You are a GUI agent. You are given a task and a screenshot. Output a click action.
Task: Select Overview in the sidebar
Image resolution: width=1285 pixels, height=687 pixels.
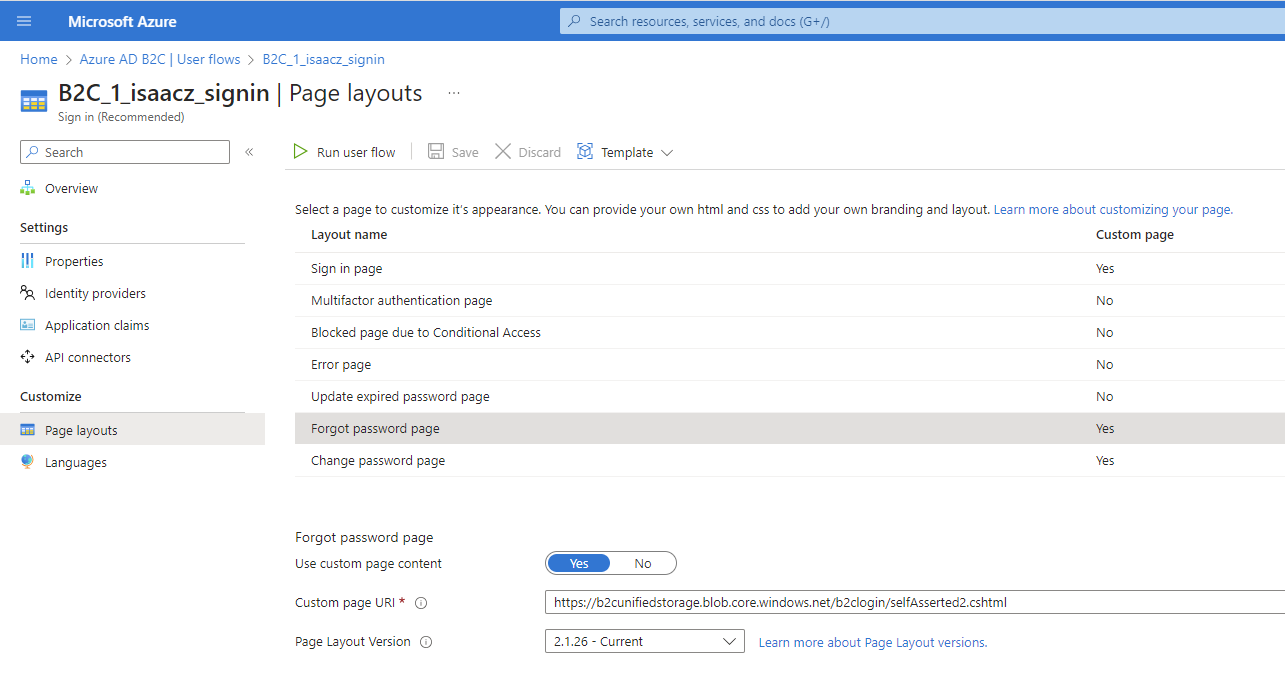[70, 188]
